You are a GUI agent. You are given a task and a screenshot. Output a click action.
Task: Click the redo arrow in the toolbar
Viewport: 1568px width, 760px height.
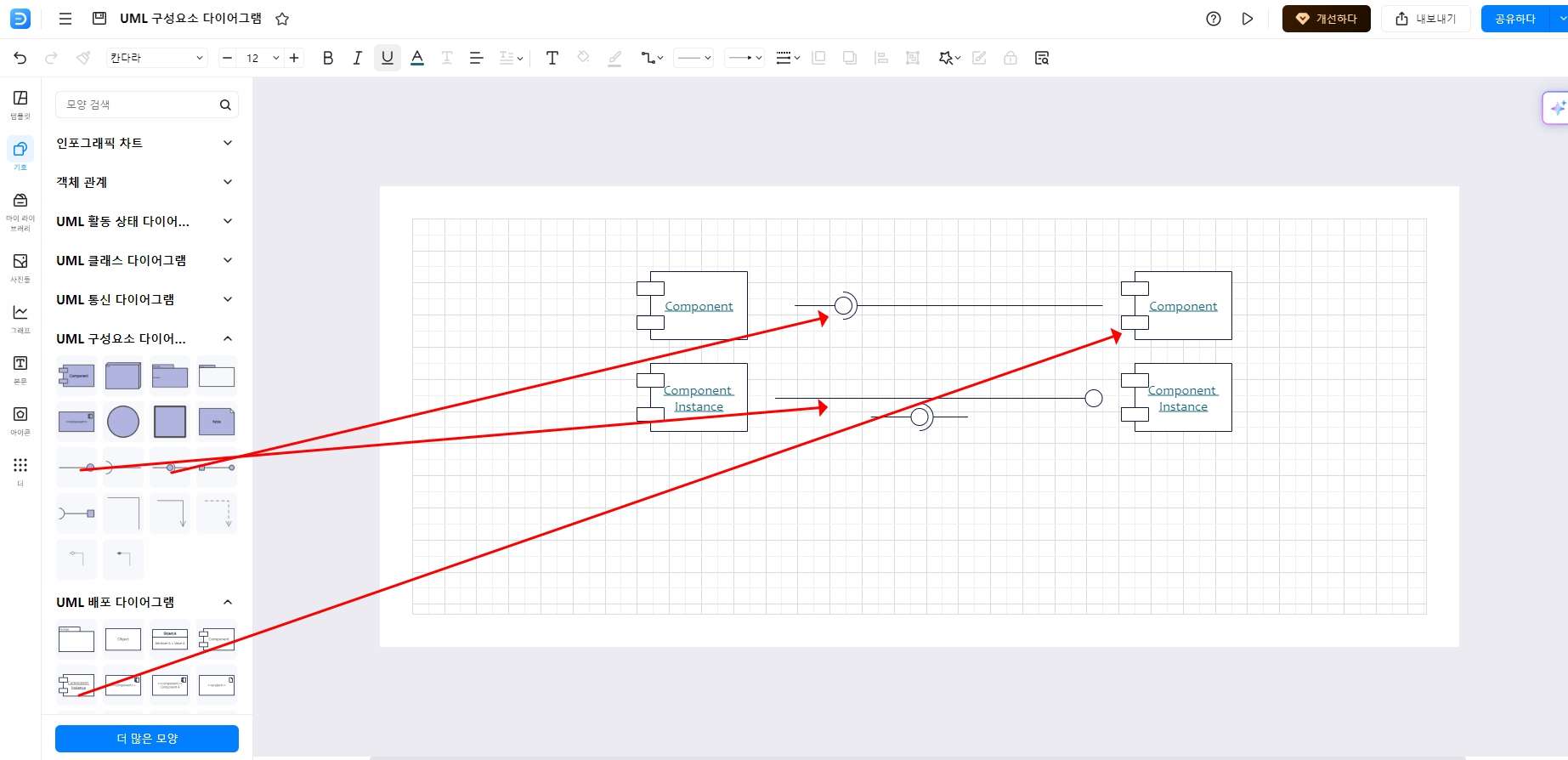pyautogui.click(x=51, y=58)
